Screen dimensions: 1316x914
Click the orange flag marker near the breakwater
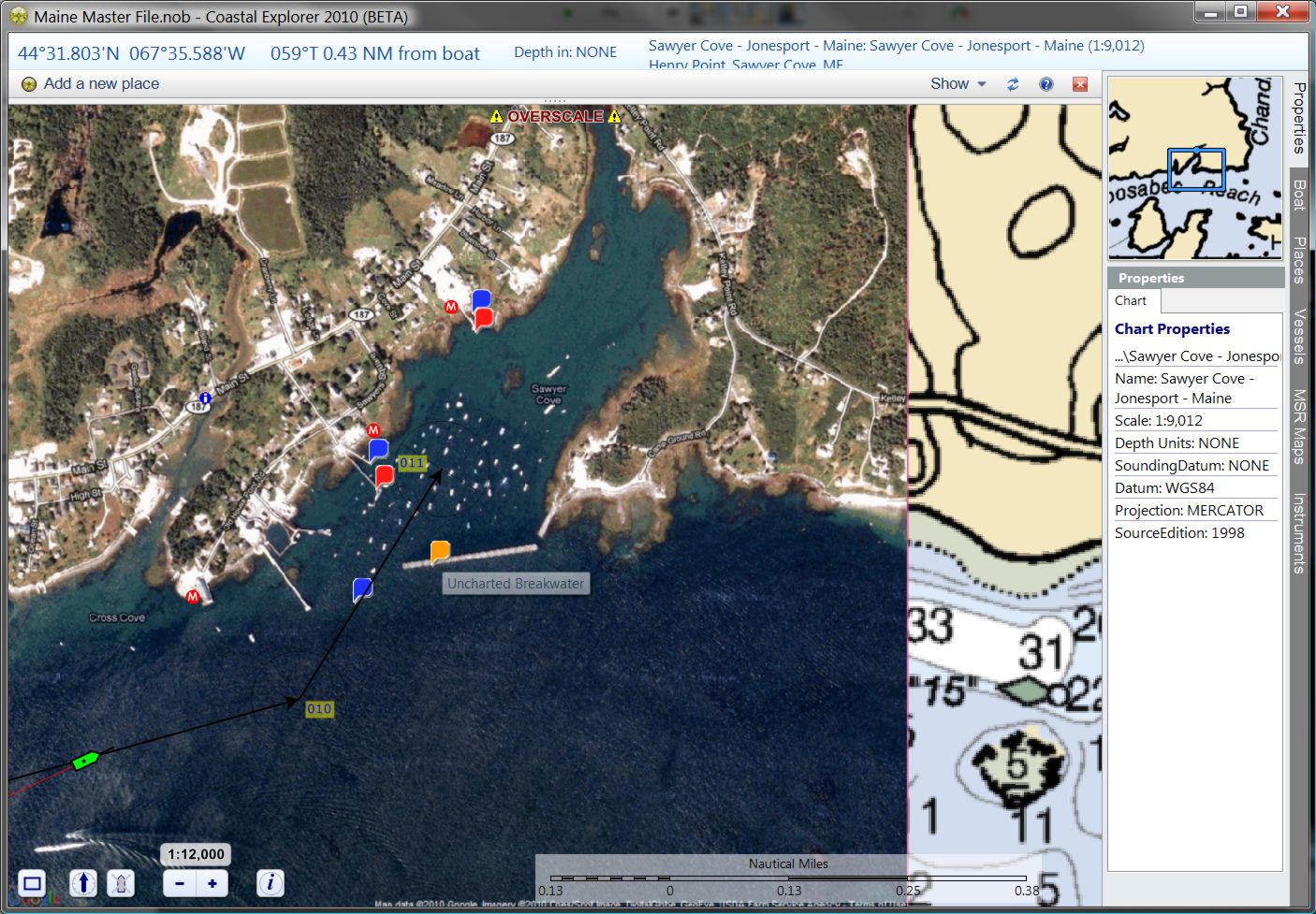[440, 552]
